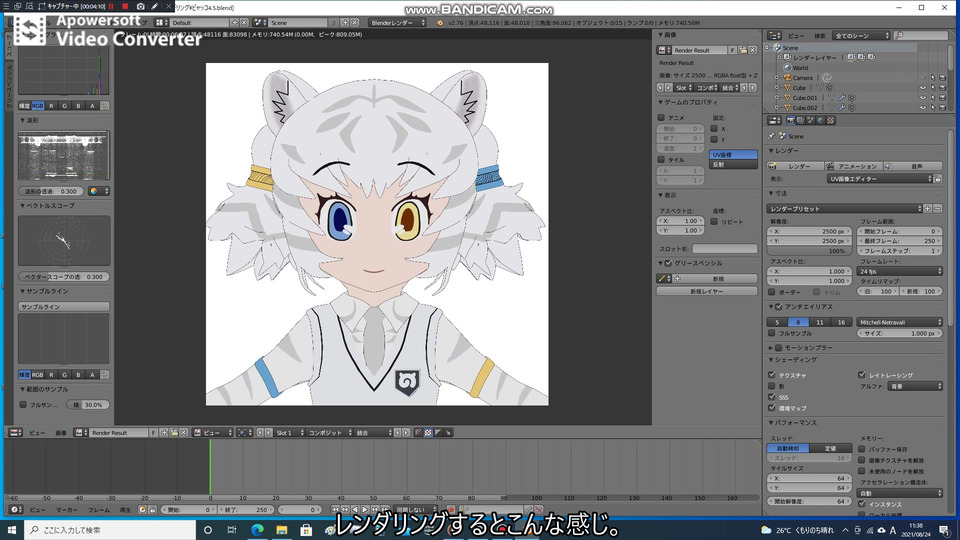Open the UV画像エディター display dropdown

[879, 179]
